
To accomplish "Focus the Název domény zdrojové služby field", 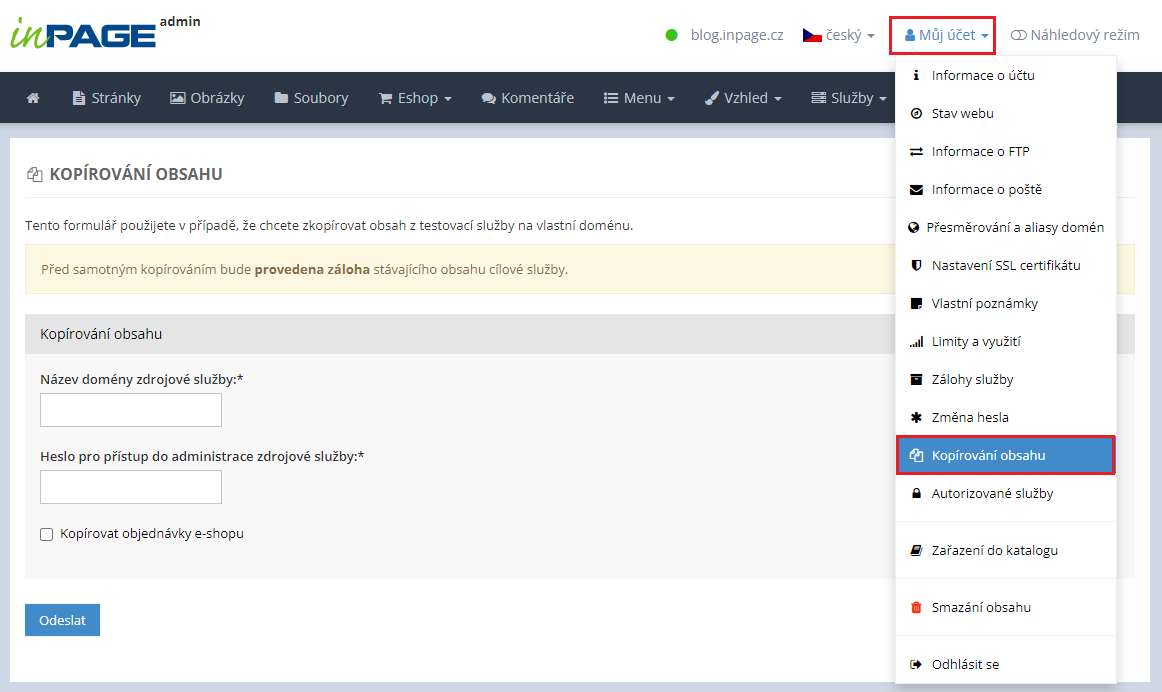I will coord(131,410).
